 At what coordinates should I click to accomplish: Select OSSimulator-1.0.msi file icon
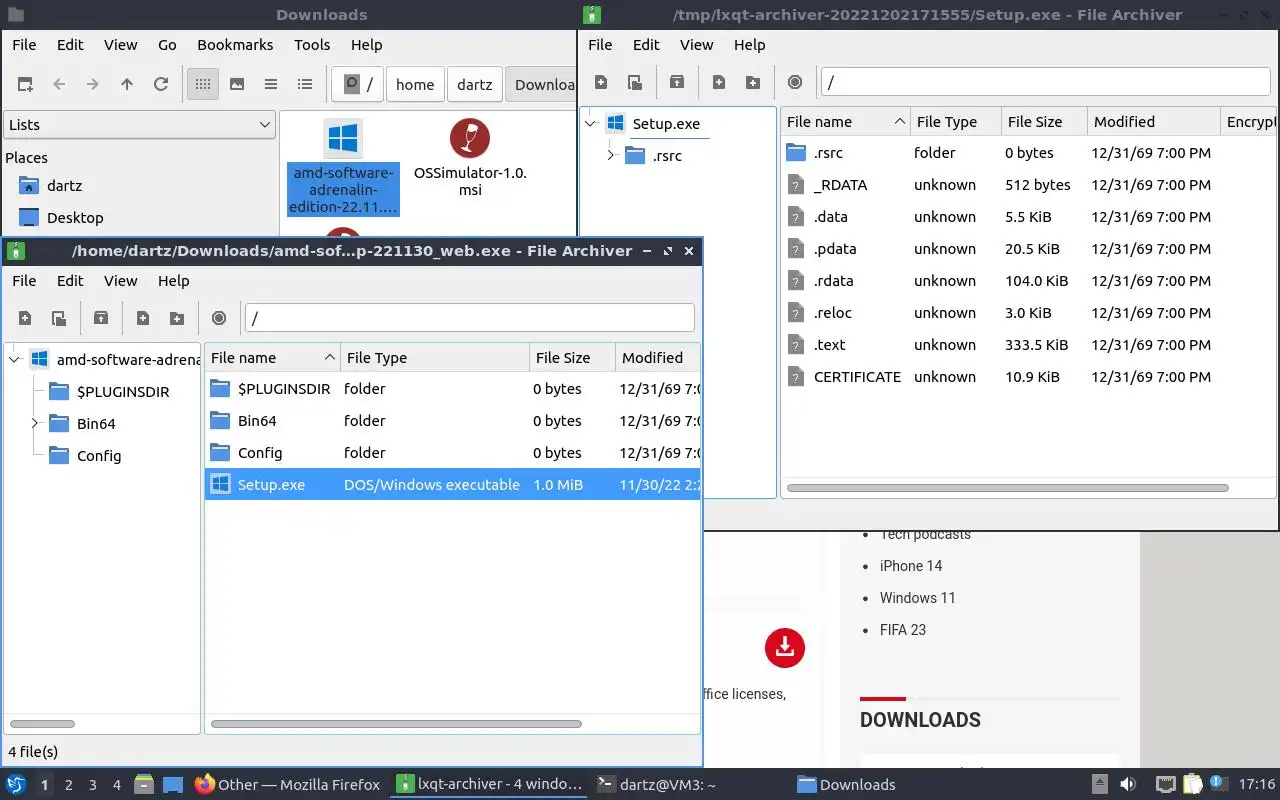pos(470,138)
